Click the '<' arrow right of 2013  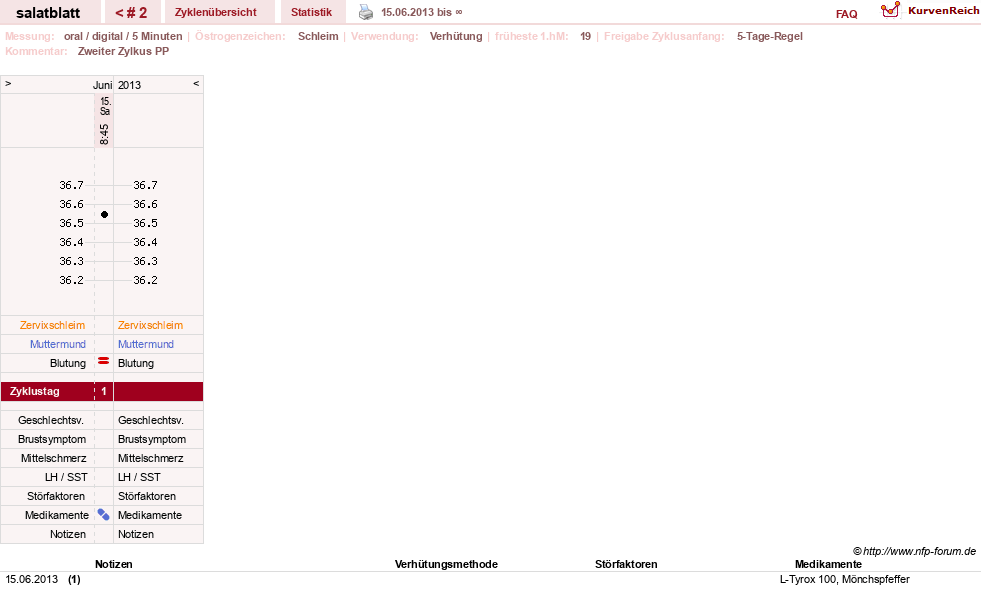(196, 83)
